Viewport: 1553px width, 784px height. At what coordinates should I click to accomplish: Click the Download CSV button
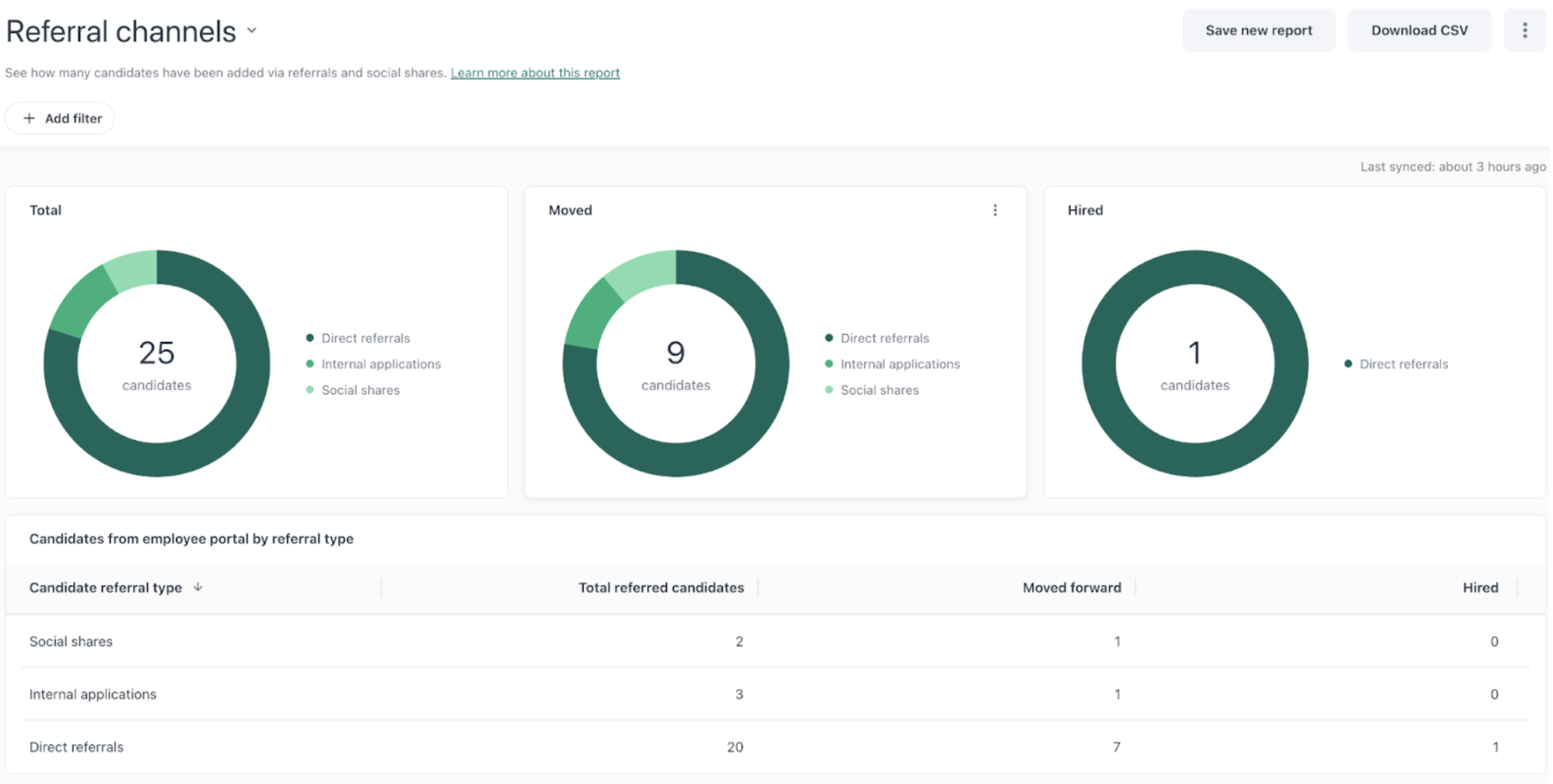coord(1418,30)
